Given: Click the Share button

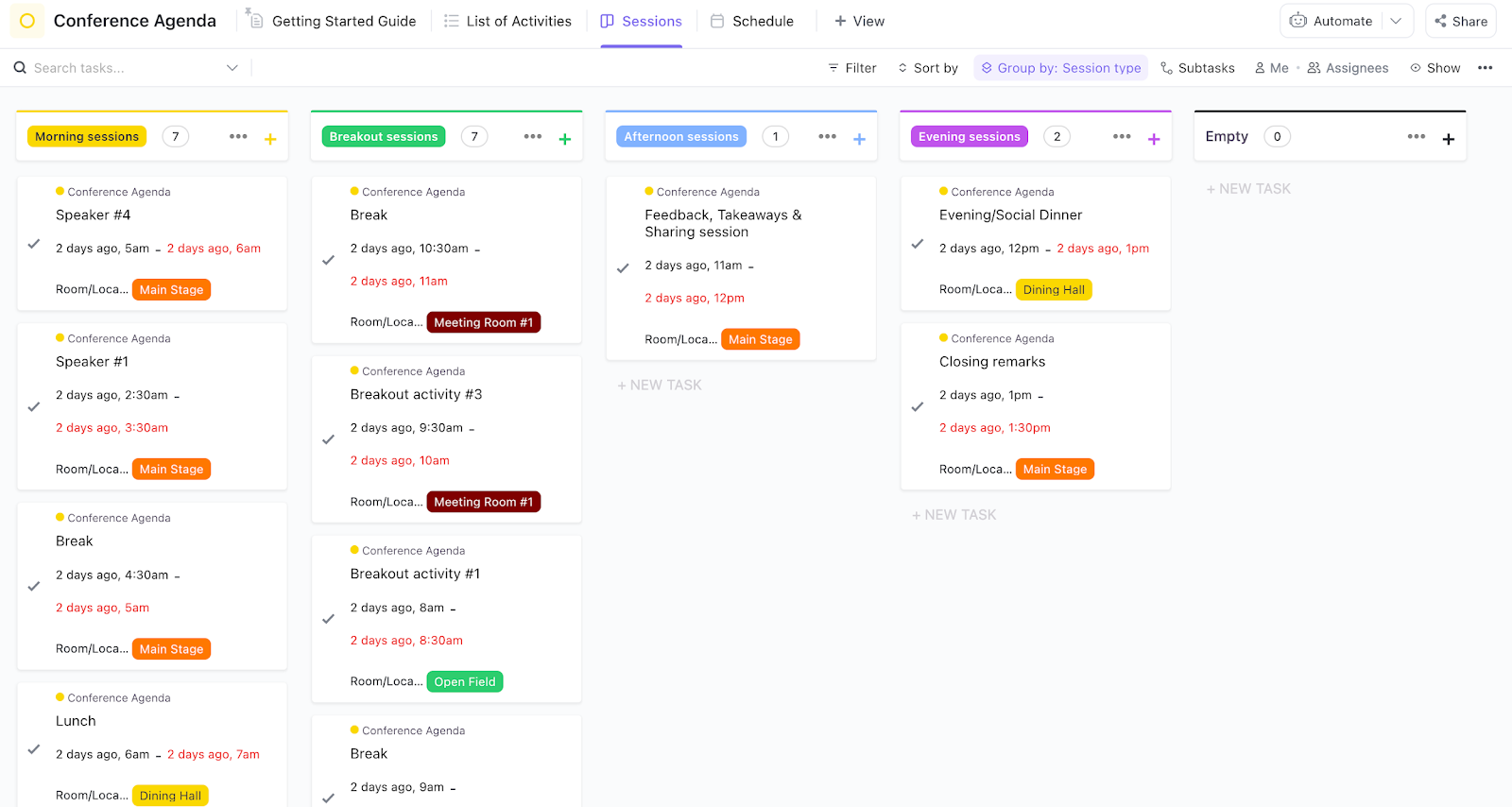Looking at the screenshot, I should [x=1461, y=21].
